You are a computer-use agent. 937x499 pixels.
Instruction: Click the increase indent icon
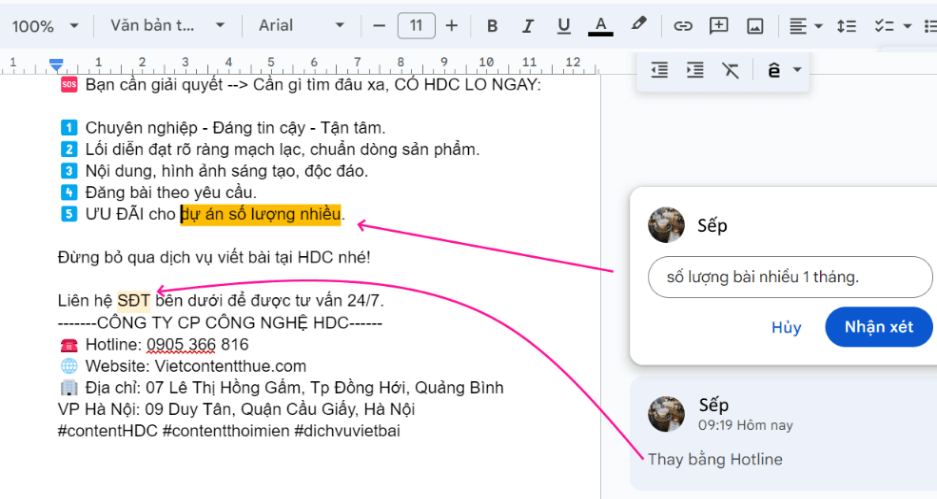[695, 70]
